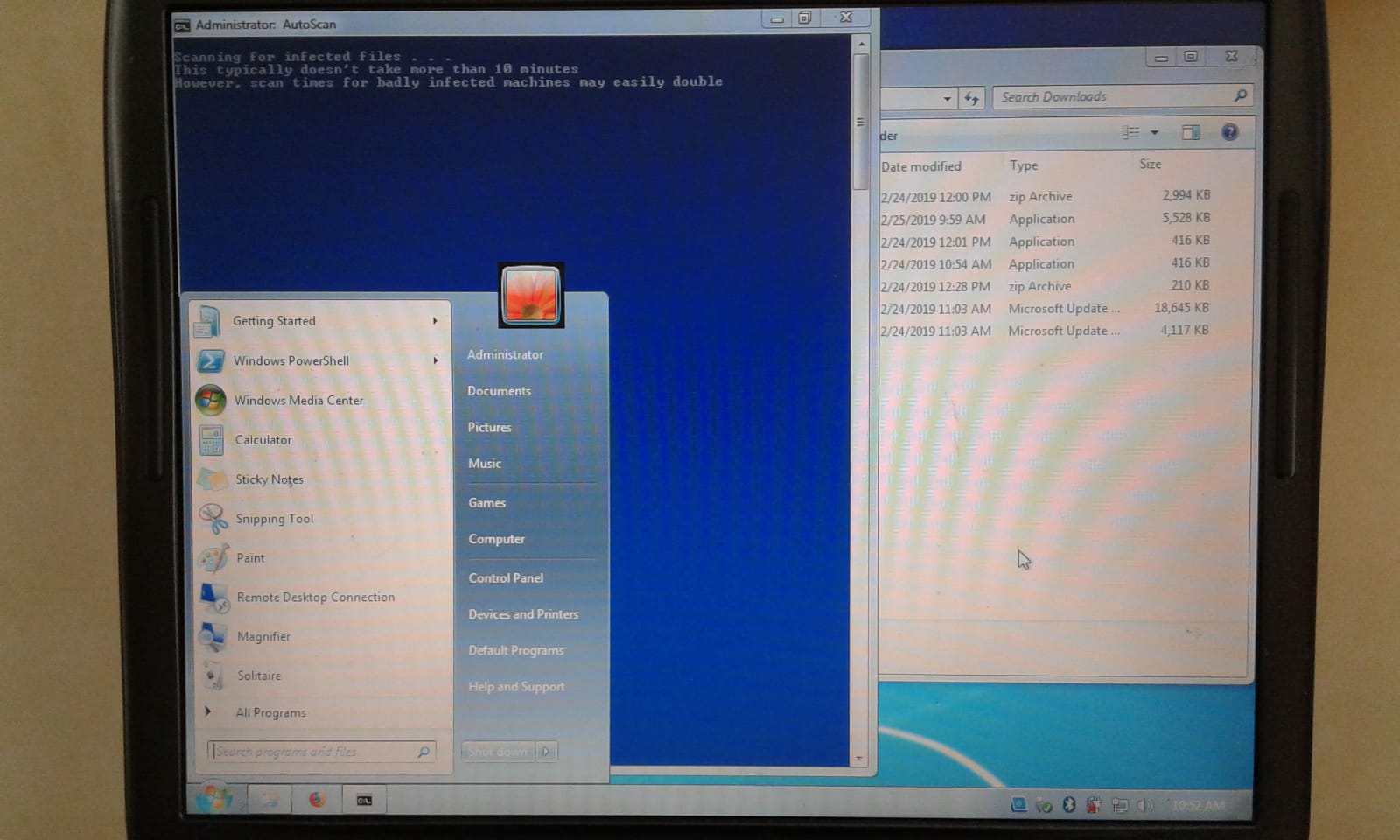Click the Explorer refresh button

[972, 98]
